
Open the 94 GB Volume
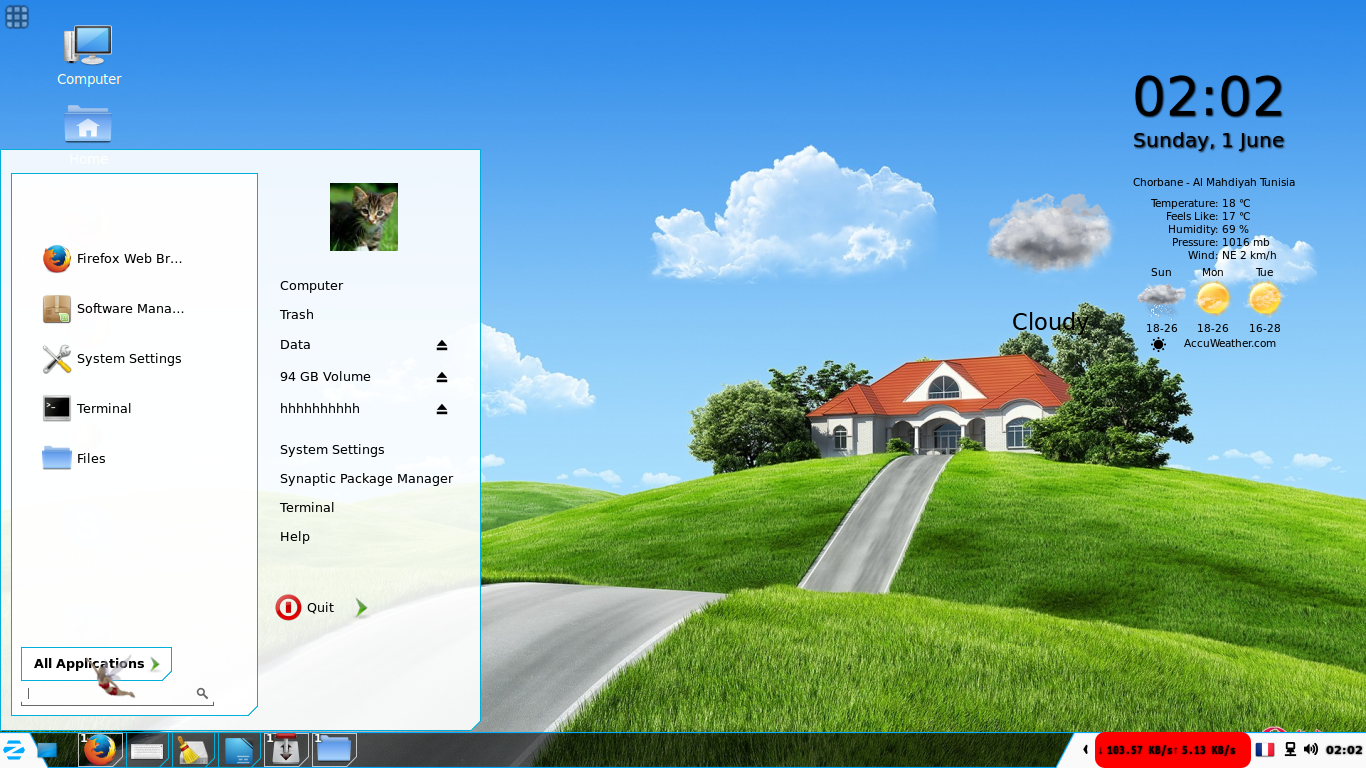tap(325, 377)
